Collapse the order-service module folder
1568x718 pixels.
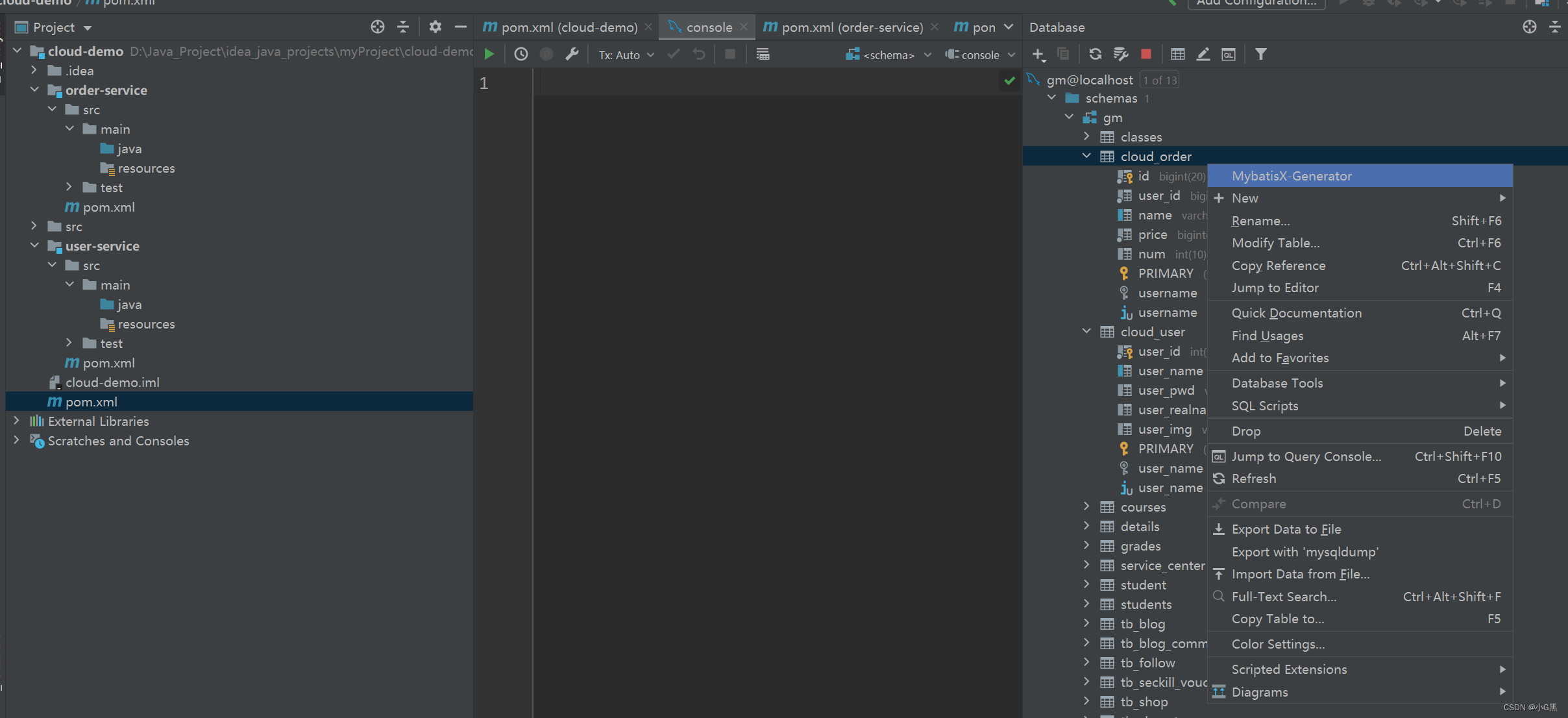34,90
